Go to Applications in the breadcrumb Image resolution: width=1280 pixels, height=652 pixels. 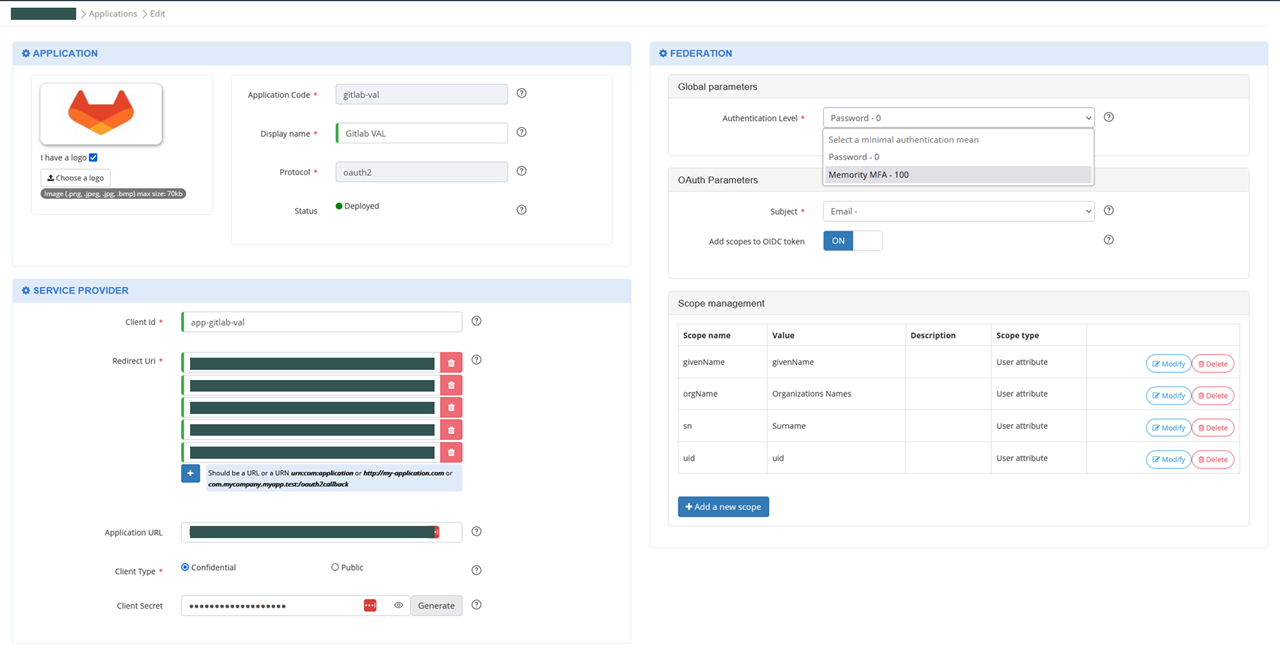click(112, 14)
